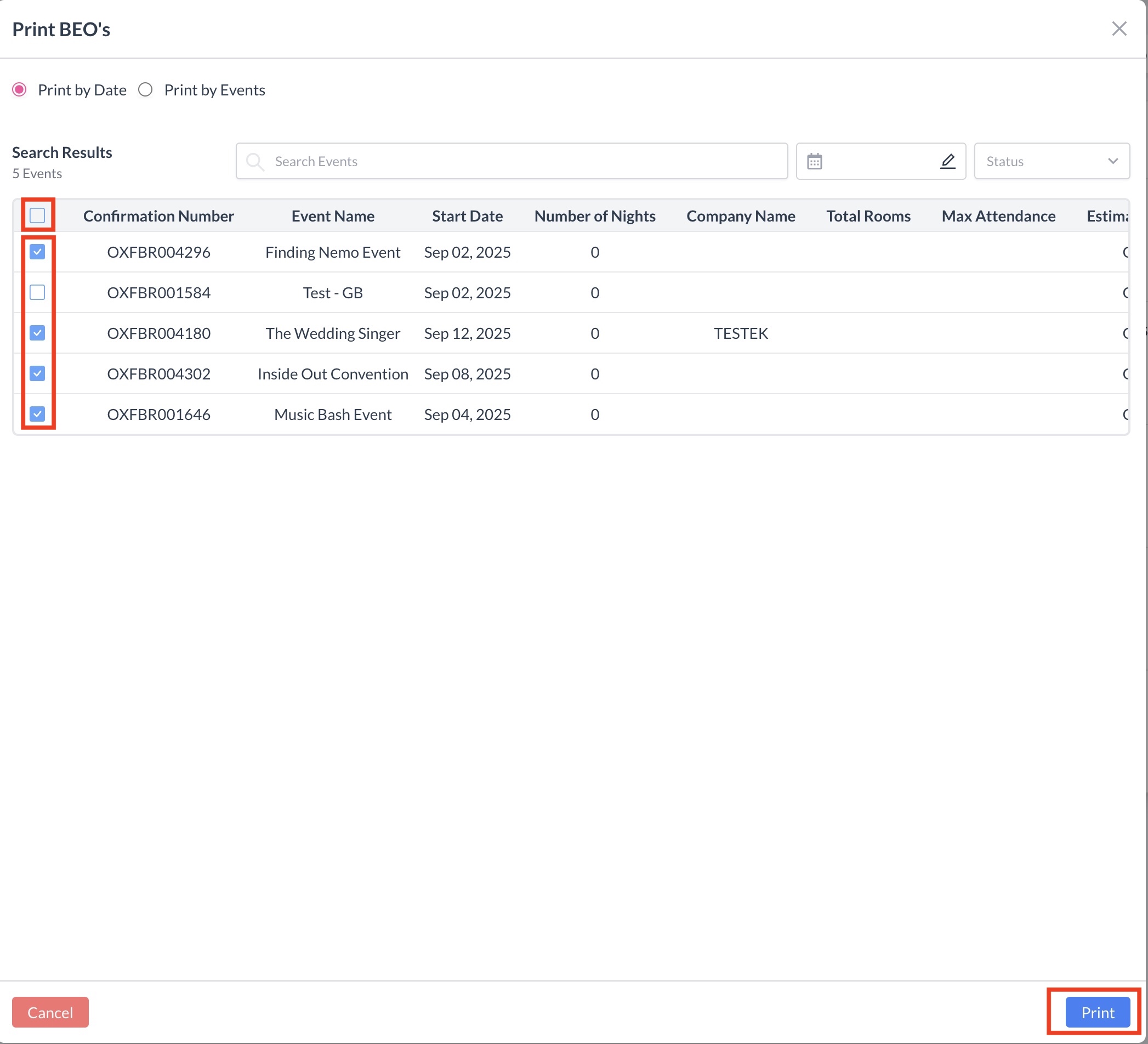Close the Print BEO's dialog
This screenshot has width=1148, height=1044.
coord(1119,29)
